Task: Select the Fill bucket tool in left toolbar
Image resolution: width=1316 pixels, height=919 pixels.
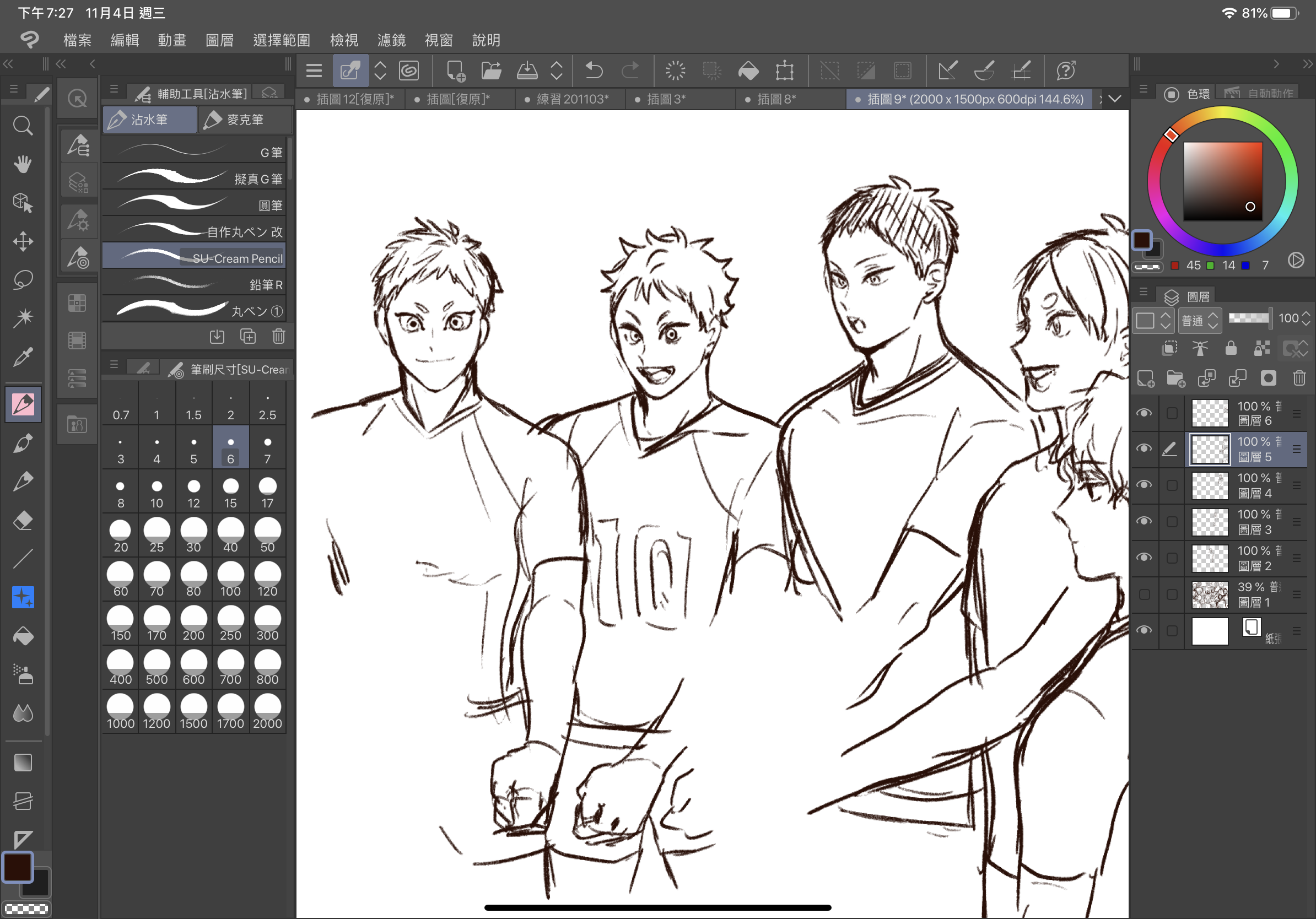Action: [x=23, y=636]
